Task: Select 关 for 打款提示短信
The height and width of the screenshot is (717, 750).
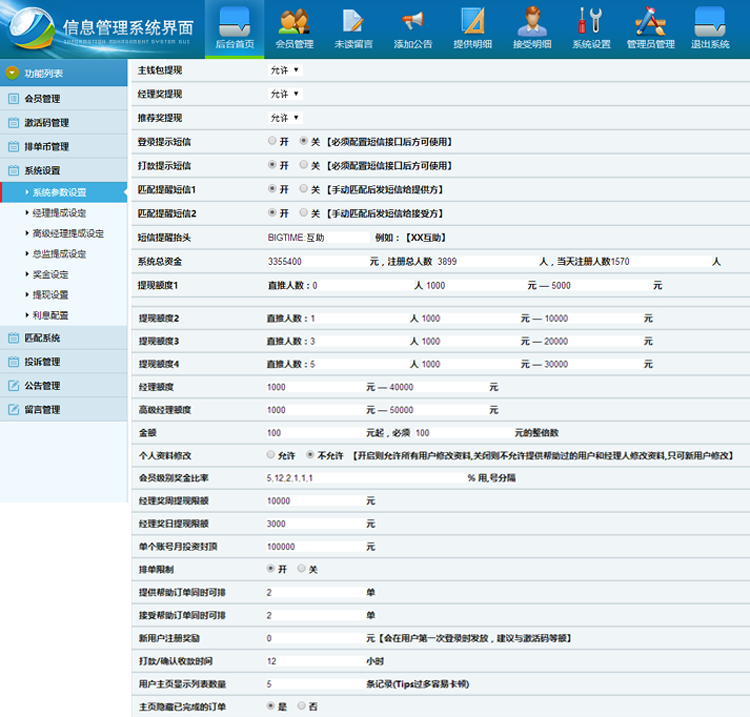Action: 303,165
